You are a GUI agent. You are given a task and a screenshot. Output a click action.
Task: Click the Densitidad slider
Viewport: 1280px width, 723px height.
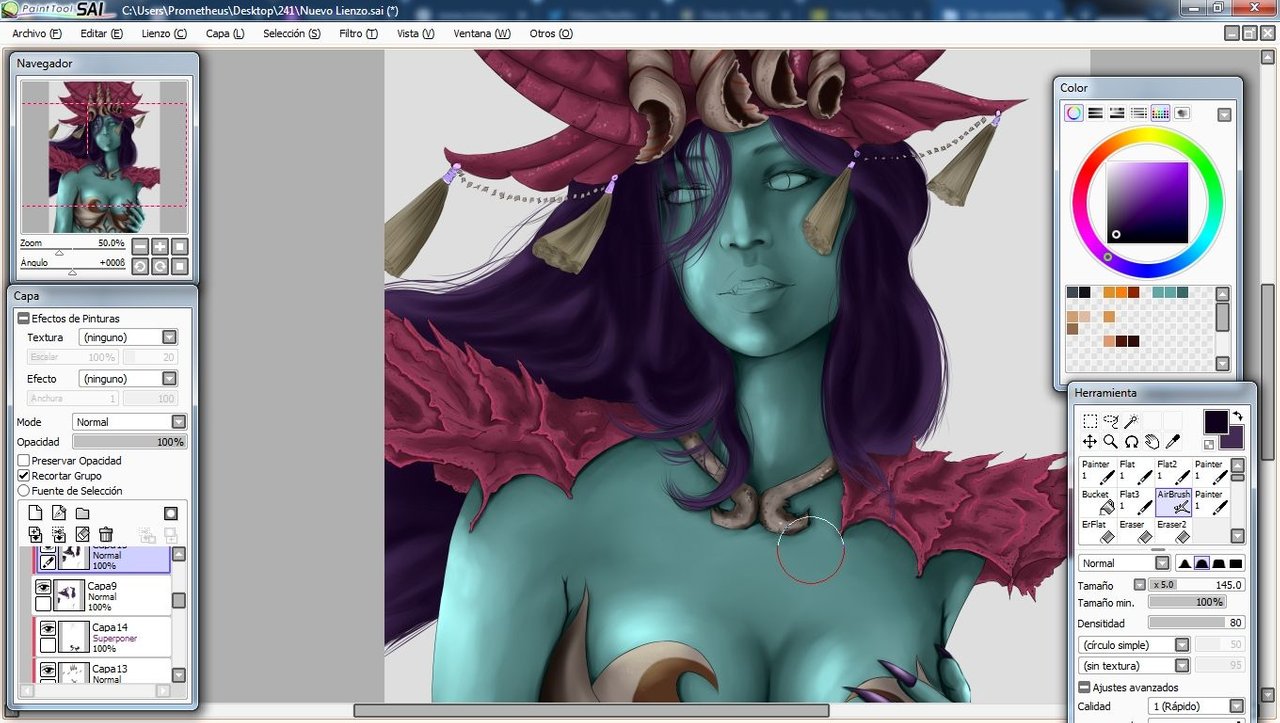pos(1196,623)
